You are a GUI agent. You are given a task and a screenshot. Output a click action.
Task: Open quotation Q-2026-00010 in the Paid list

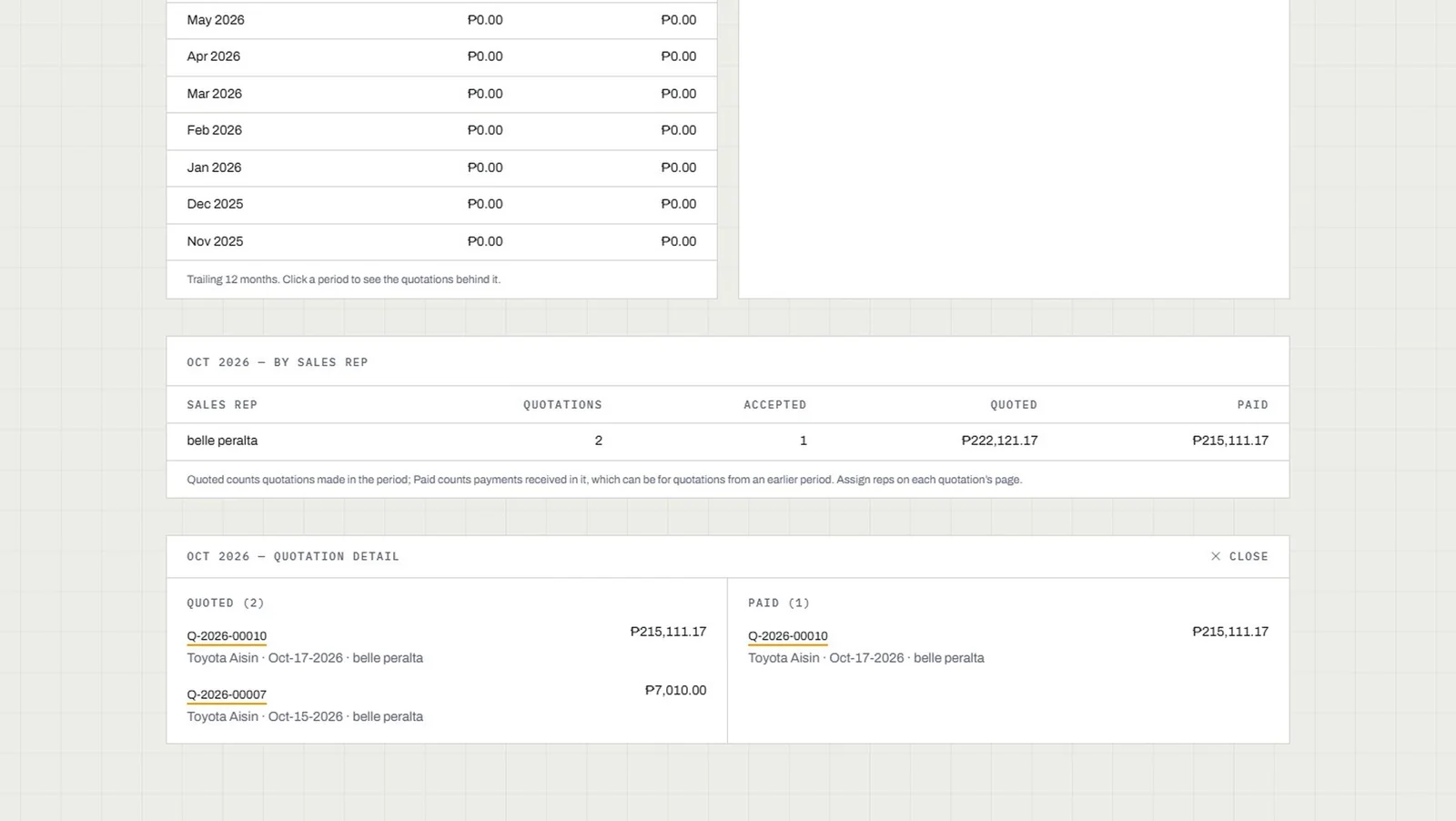tap(788, 636)
